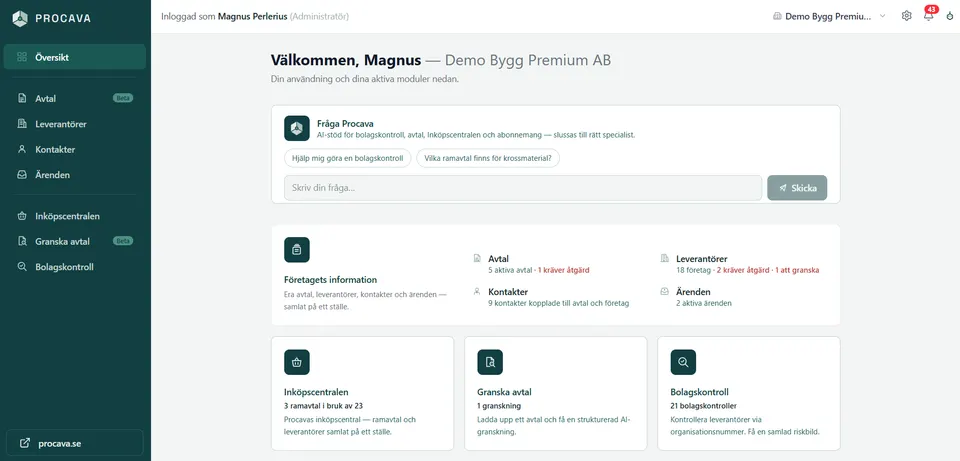Viewport: 960px width, 461px height.
Task: Click the Inköpscentralen basket icon in sidebar
Action: 22,216
